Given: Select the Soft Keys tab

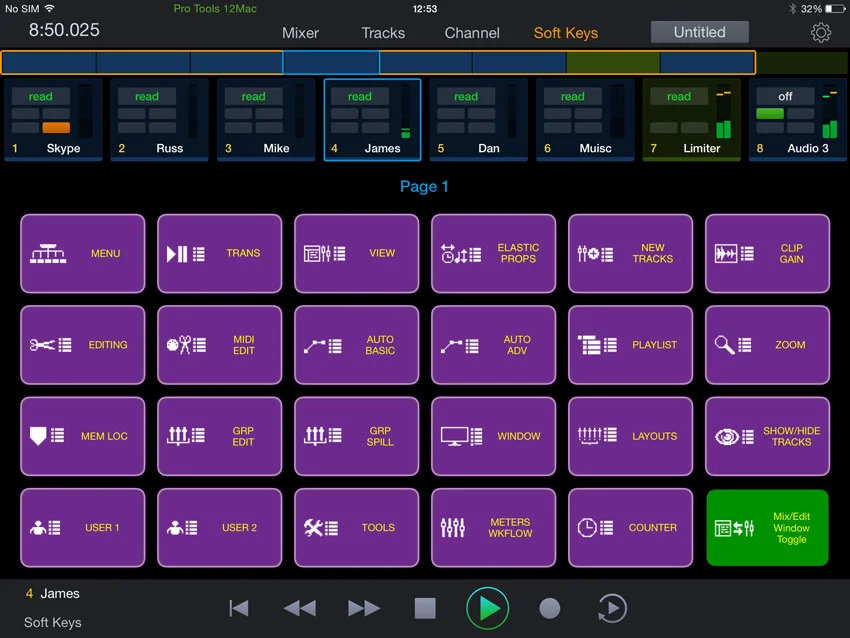Looking at the screenshot, I should click(566, 33).
